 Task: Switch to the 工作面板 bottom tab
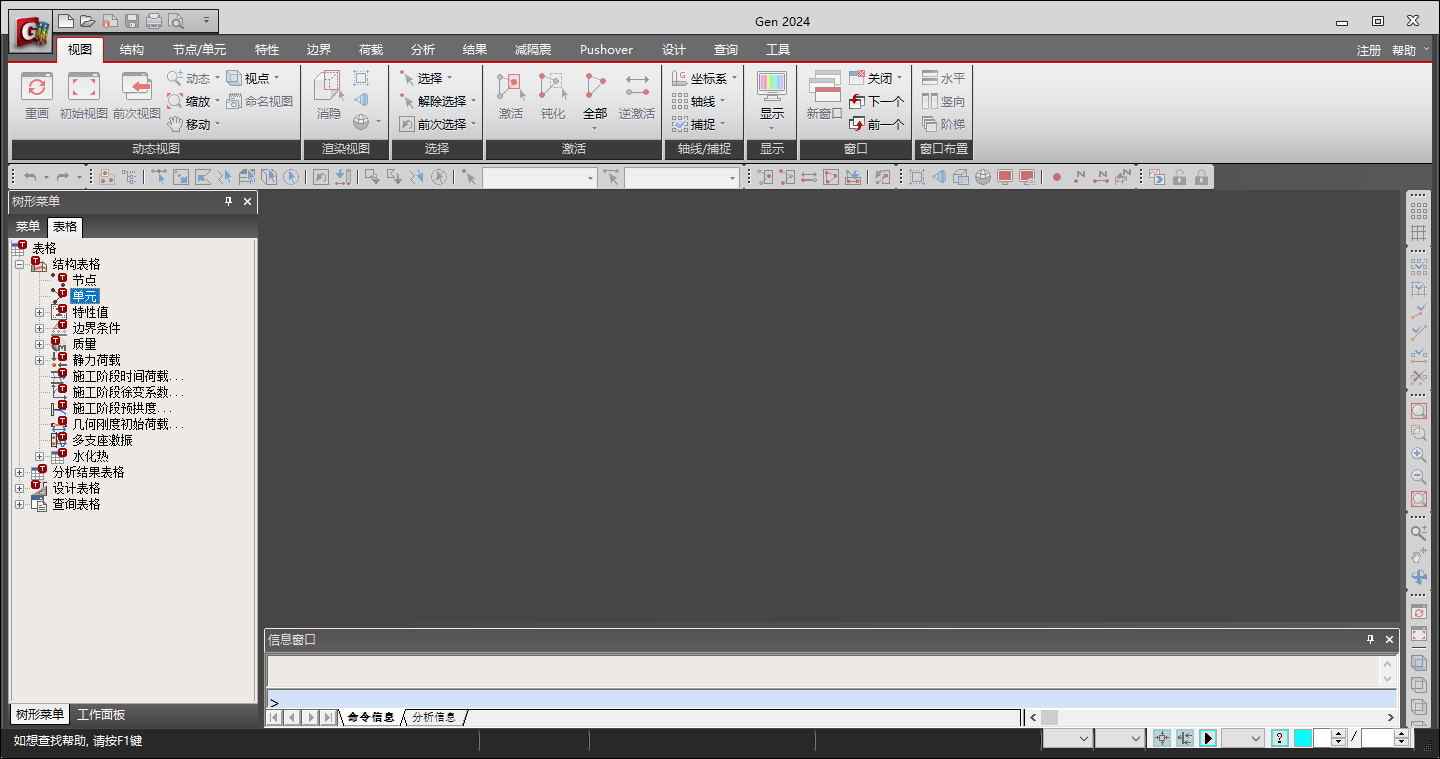click(101, 715)
